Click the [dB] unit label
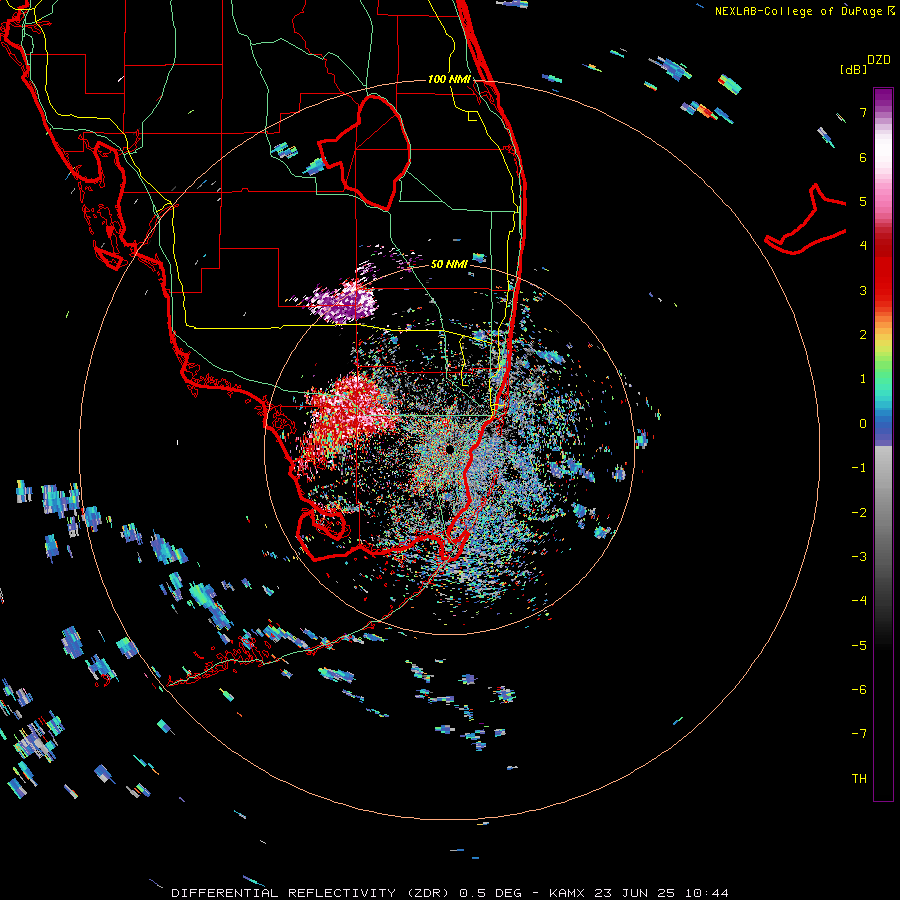Image resolution: width=900 pixels, height=900 pixels. pyautogui.click(x=853, y=69)
